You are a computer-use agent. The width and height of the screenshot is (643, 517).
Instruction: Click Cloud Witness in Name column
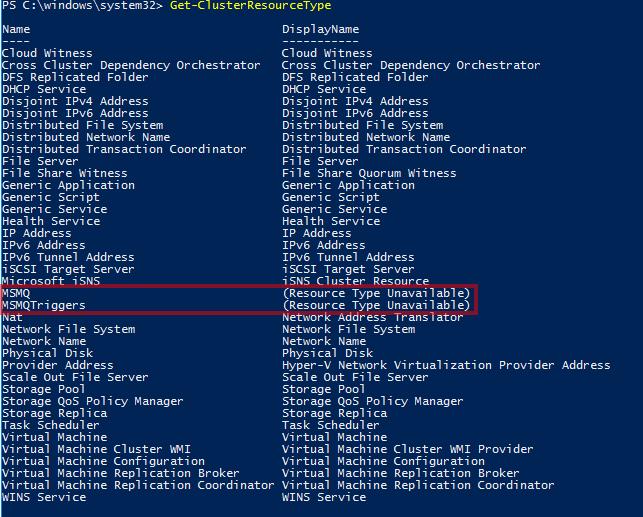click(x=47, y=53)
